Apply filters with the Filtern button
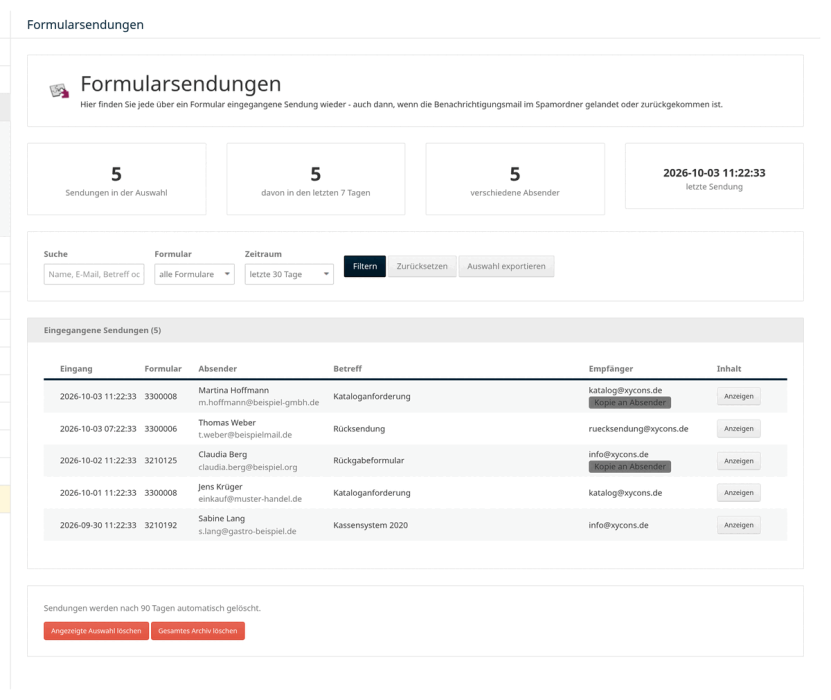 pos(365,266)
